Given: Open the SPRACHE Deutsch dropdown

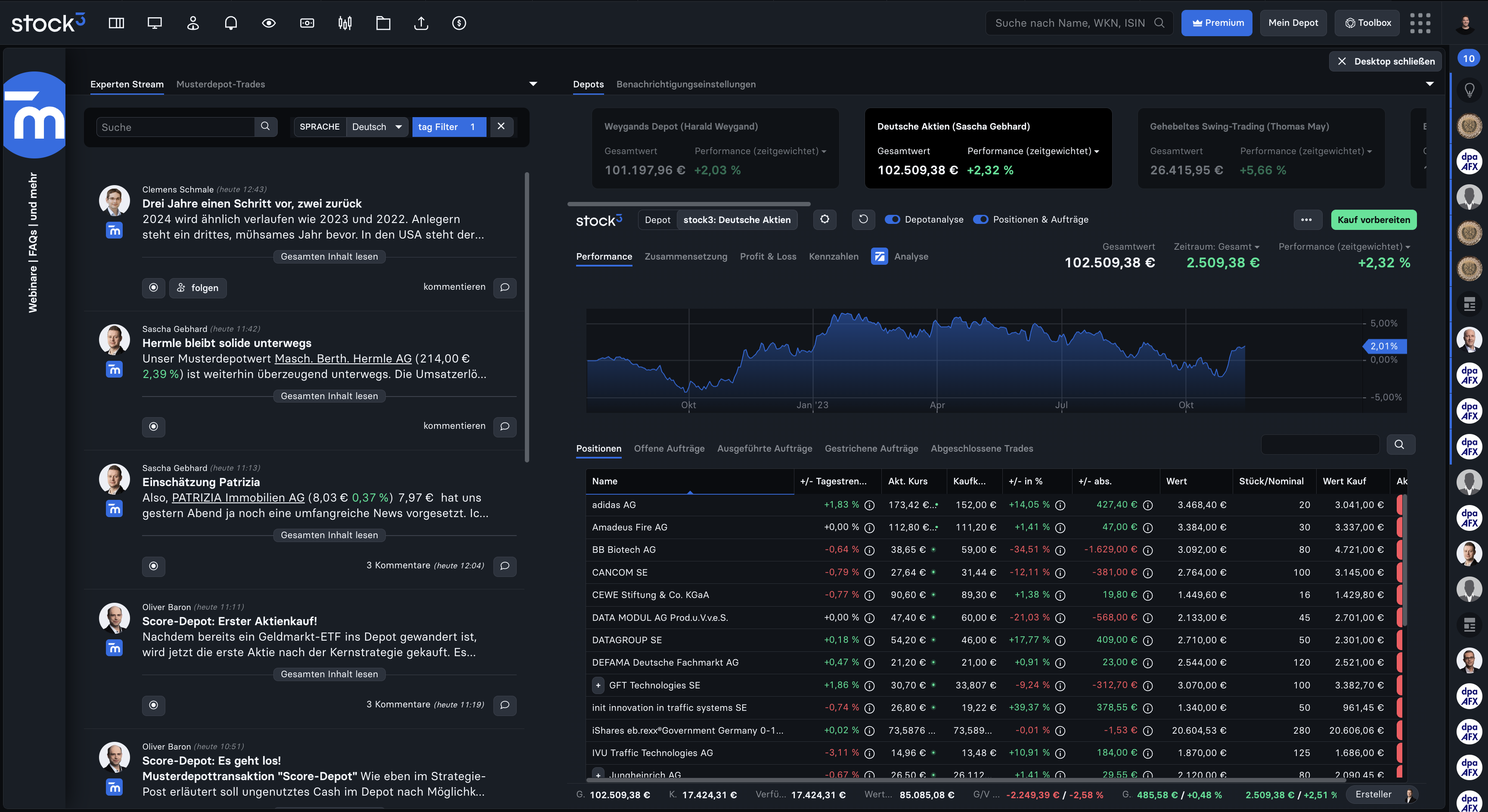Looking at the screenshot, I should coord(377,127).
